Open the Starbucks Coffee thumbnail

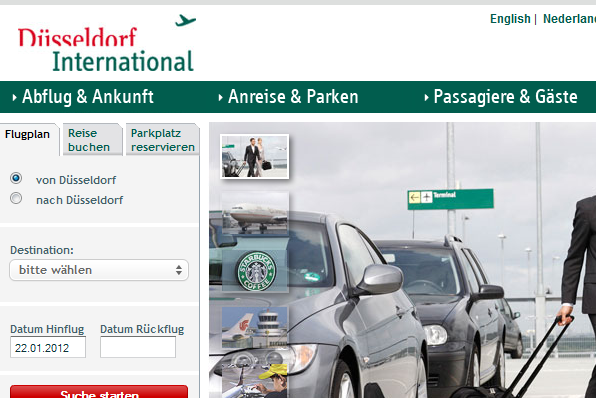tap(255, 271)
